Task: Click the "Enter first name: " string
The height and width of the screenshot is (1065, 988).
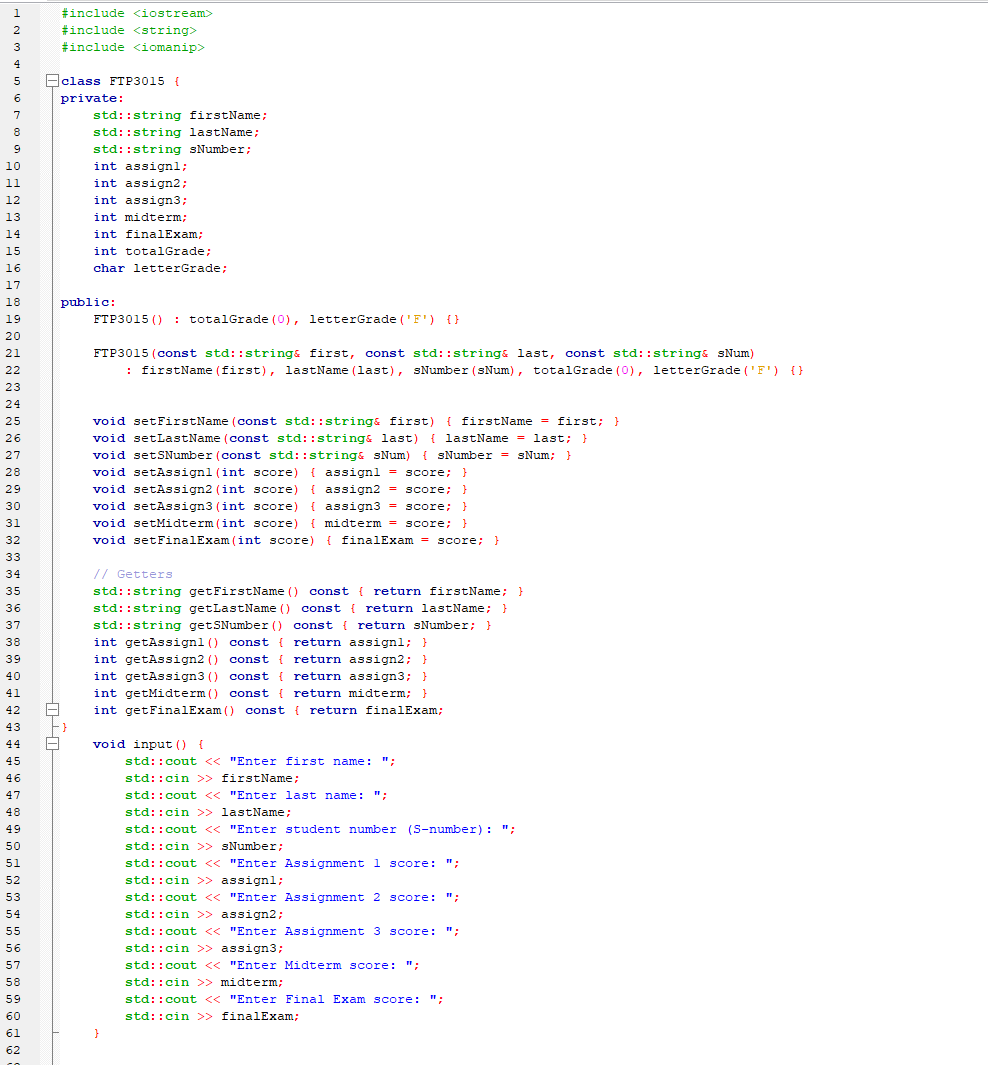Action: point(308,761)
